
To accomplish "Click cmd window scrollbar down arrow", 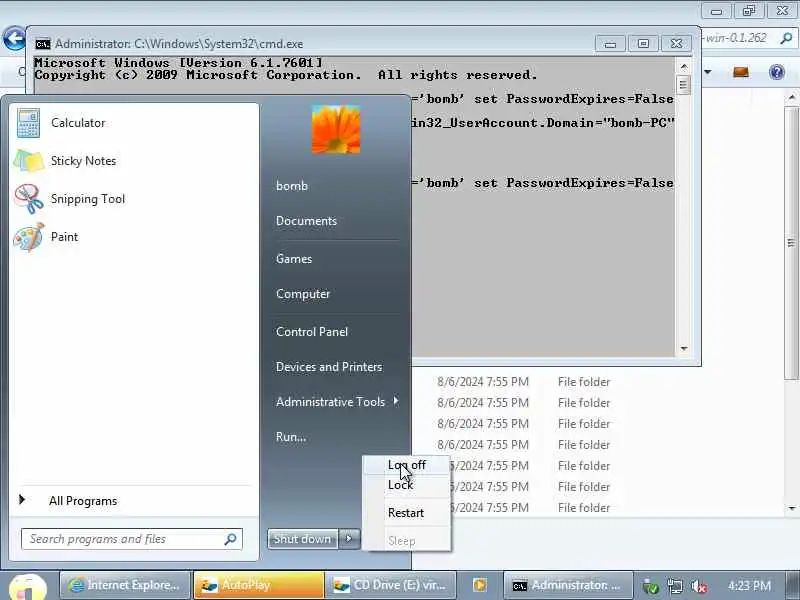I will pos(684,348).
